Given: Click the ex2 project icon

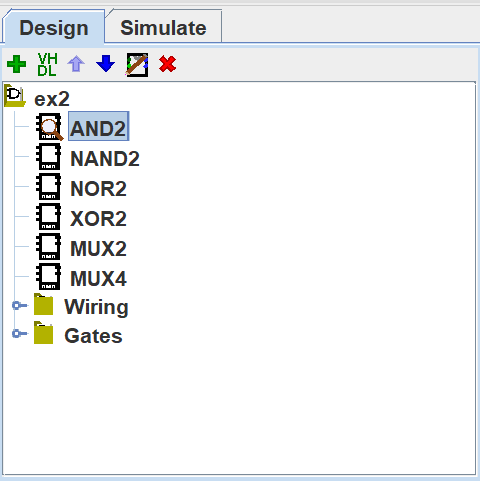Looking at the screenshot, I should pyautogui.click(x=15, y=96).
